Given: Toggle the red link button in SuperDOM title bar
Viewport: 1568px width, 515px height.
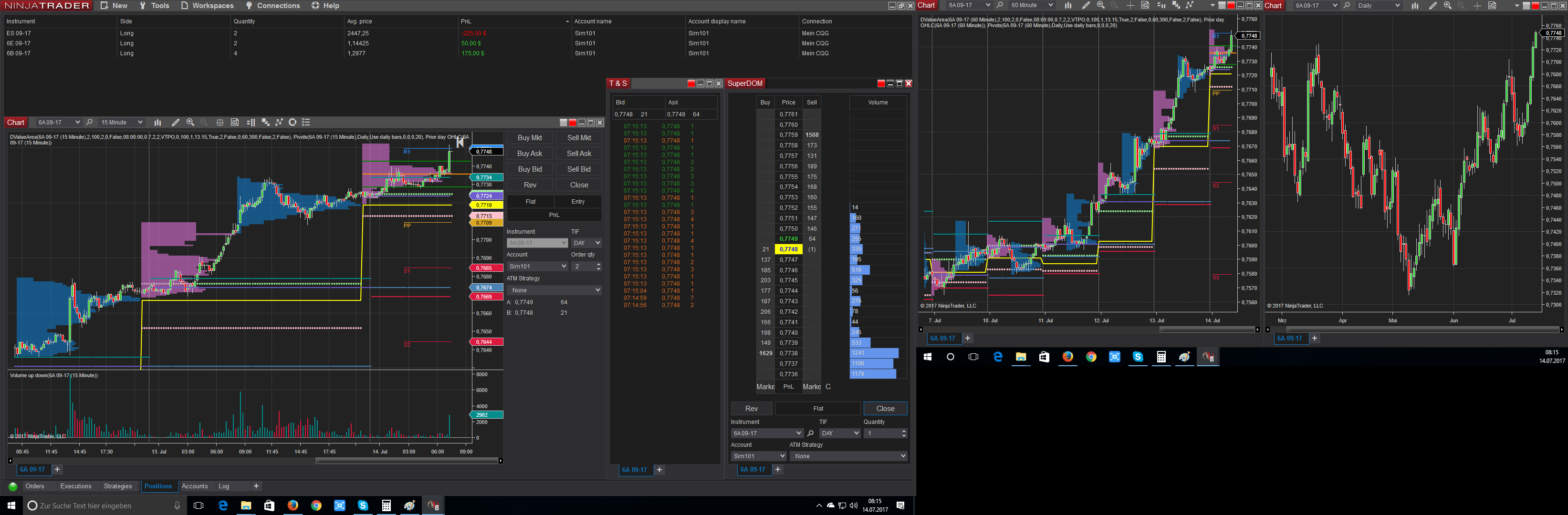Looking at the screenshot, I should (881, 83).
